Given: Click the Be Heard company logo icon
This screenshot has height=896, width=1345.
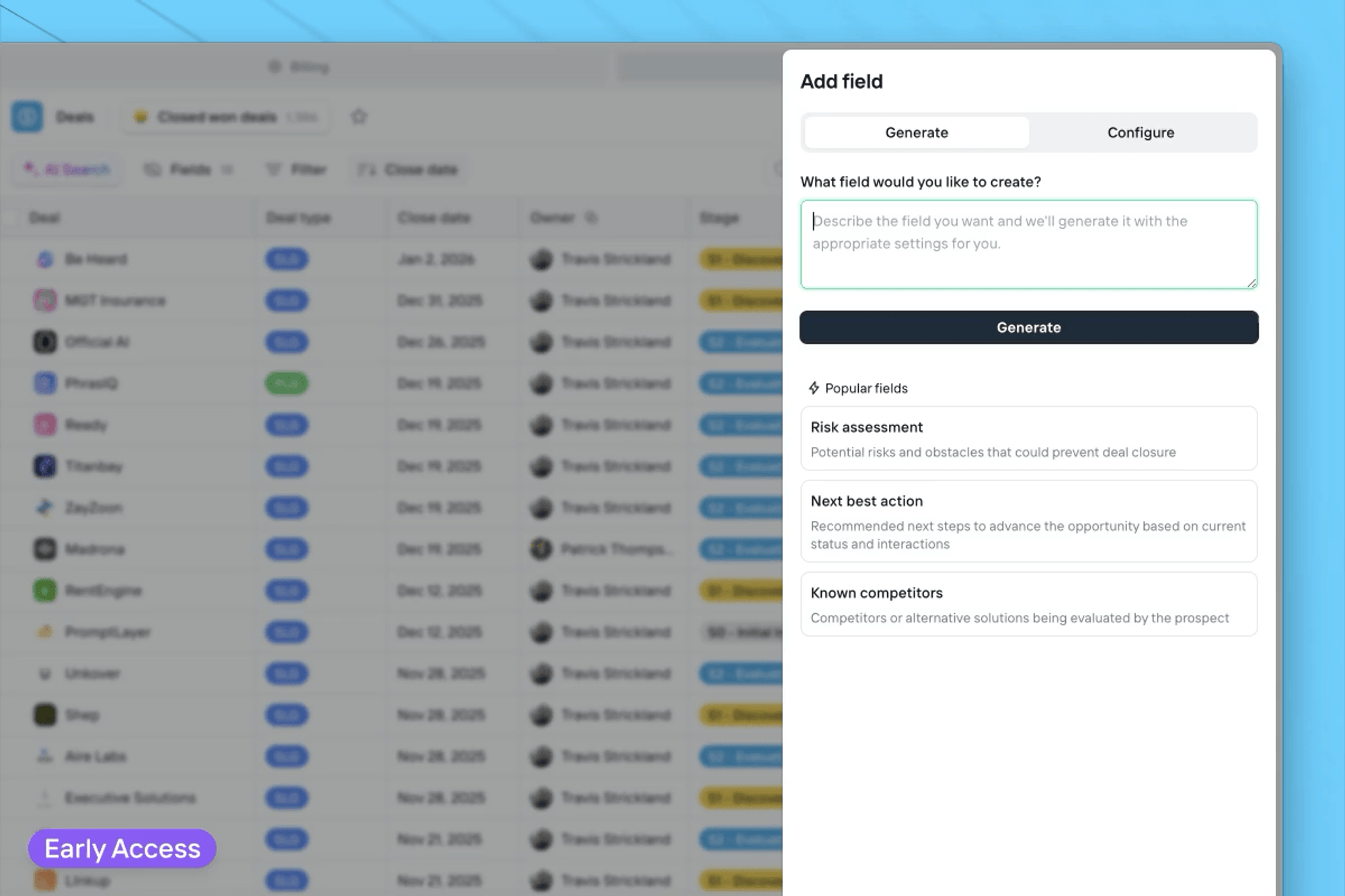Looking at the screenshot, I should click(45, 259).
